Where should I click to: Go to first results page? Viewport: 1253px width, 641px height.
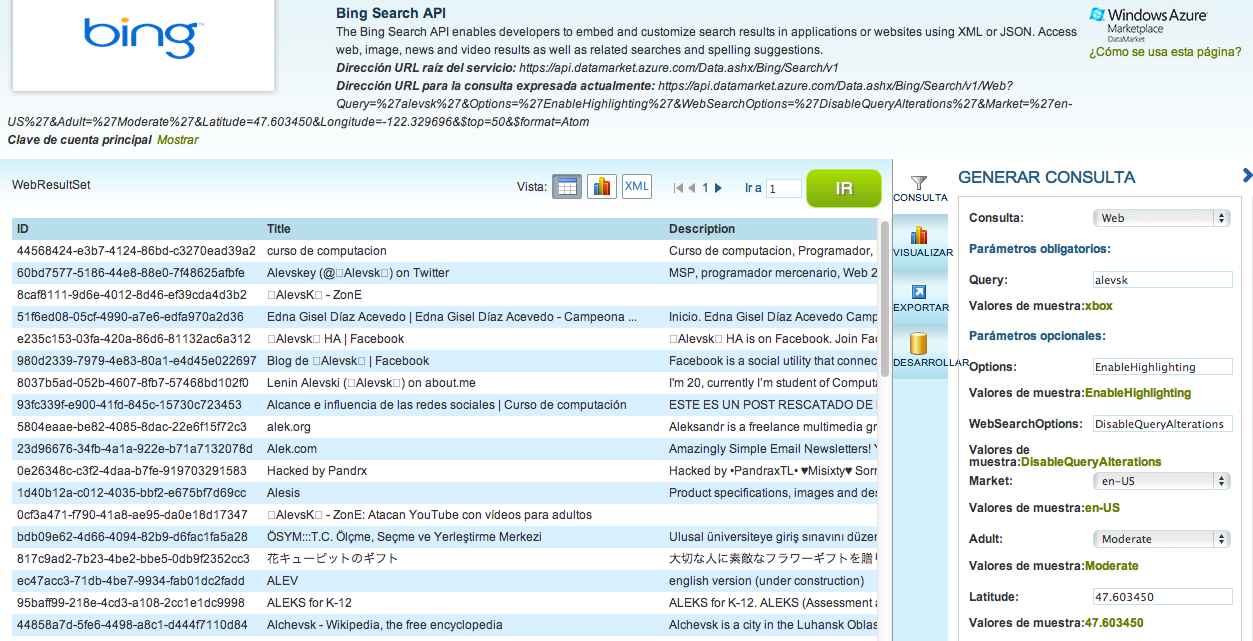click(680, 188)
